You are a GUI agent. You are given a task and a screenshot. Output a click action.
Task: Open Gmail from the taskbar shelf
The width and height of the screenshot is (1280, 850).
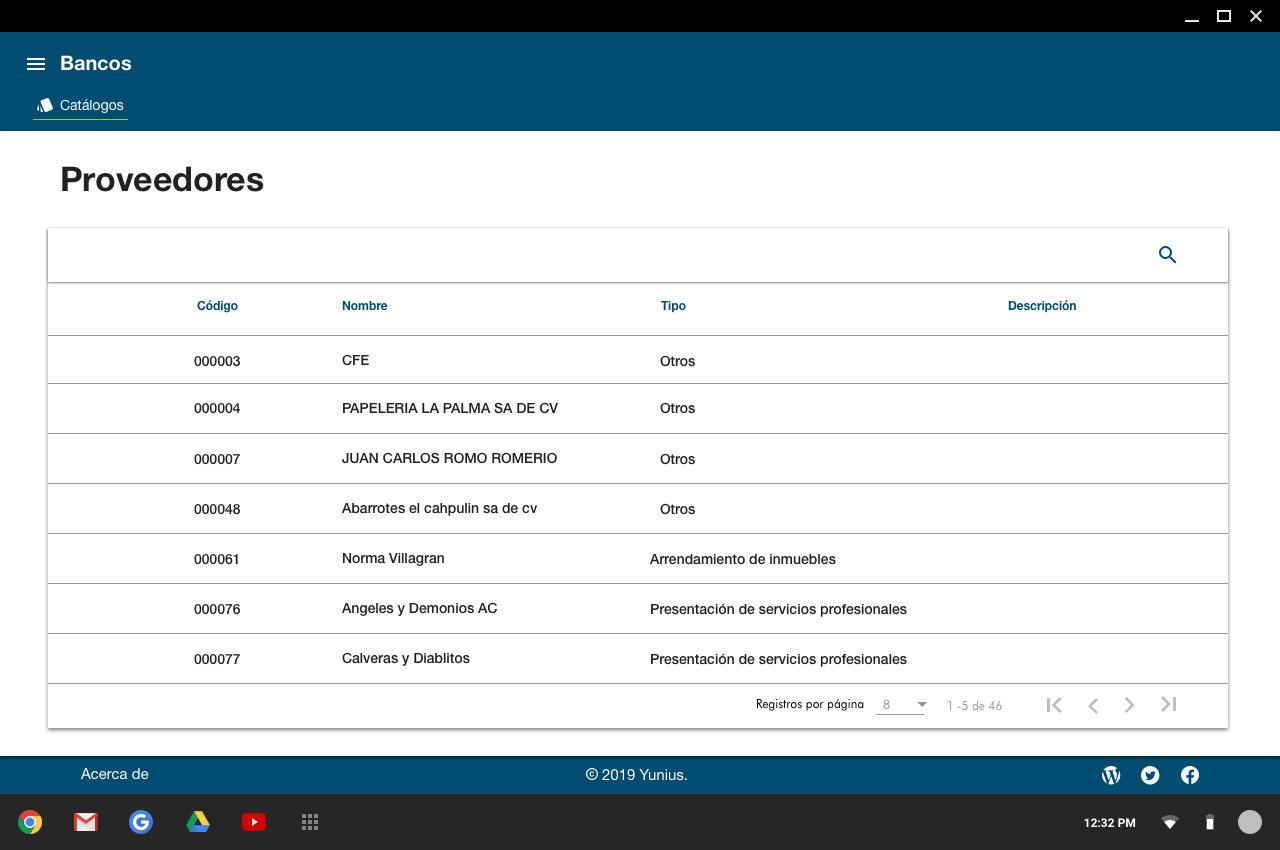(86, 822)
